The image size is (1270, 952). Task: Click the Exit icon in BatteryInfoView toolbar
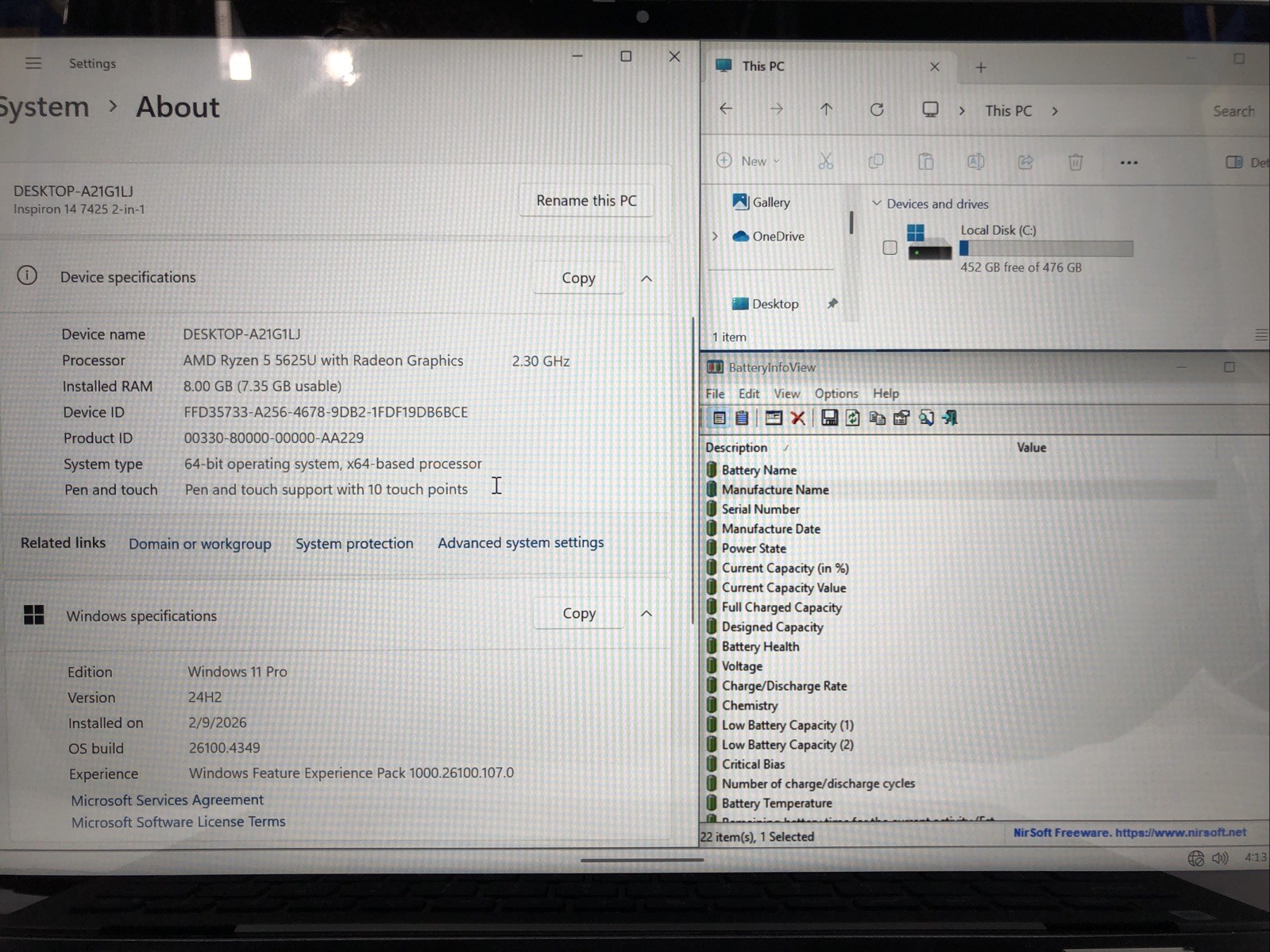point(950,418)
